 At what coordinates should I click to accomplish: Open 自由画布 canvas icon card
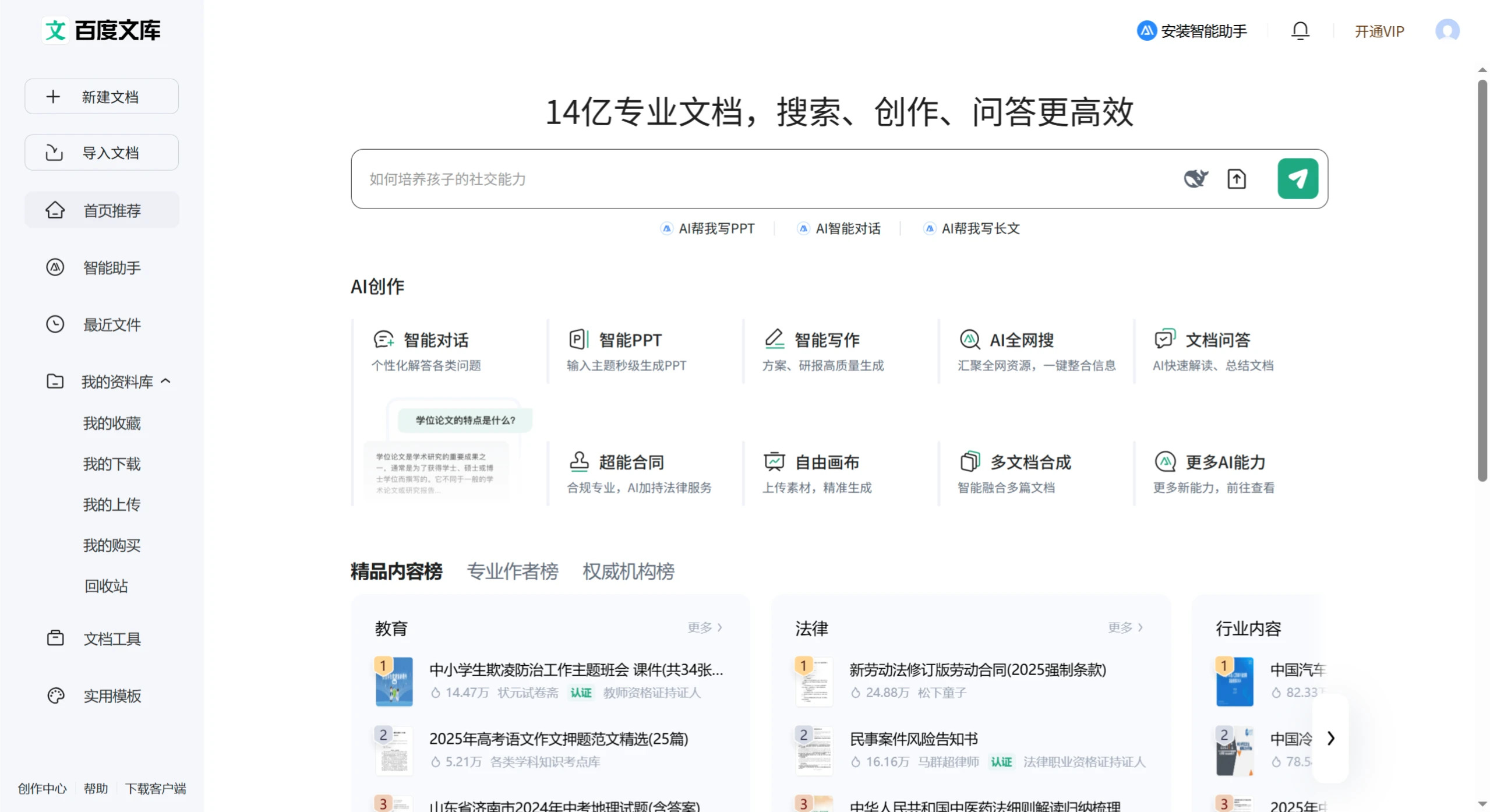point(774,462)
